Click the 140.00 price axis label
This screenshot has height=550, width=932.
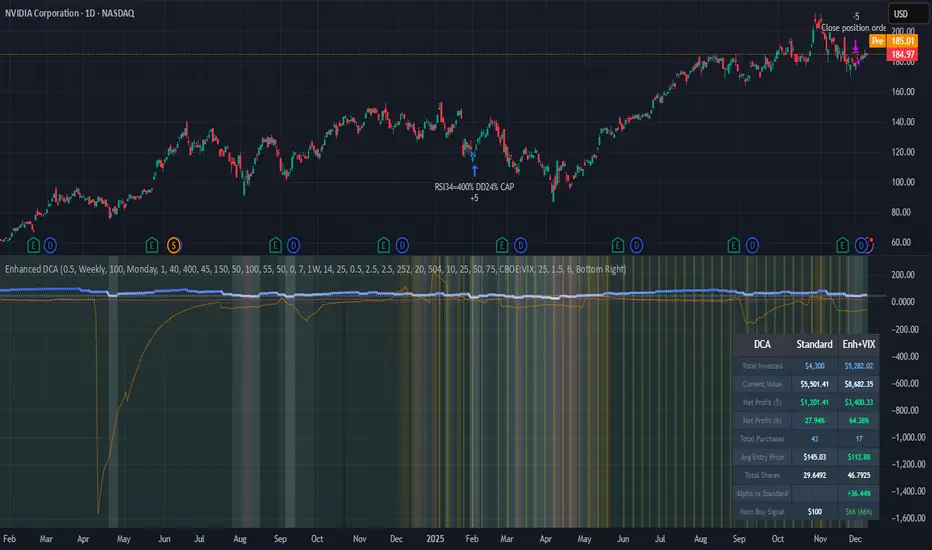click(x=902, y=122)
